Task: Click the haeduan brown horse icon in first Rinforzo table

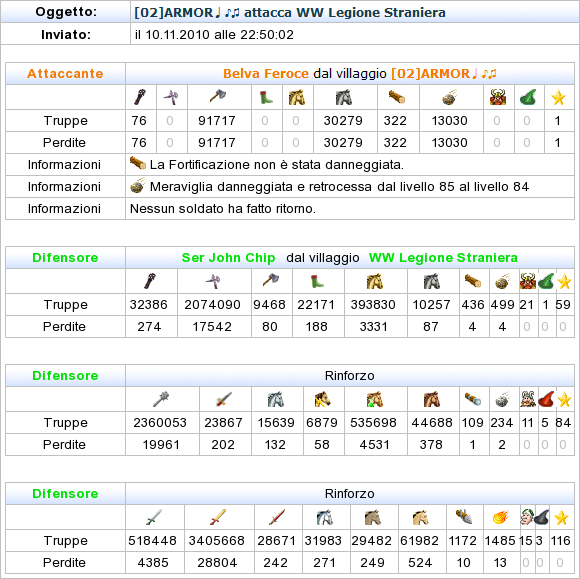Action: pos(432,399)
